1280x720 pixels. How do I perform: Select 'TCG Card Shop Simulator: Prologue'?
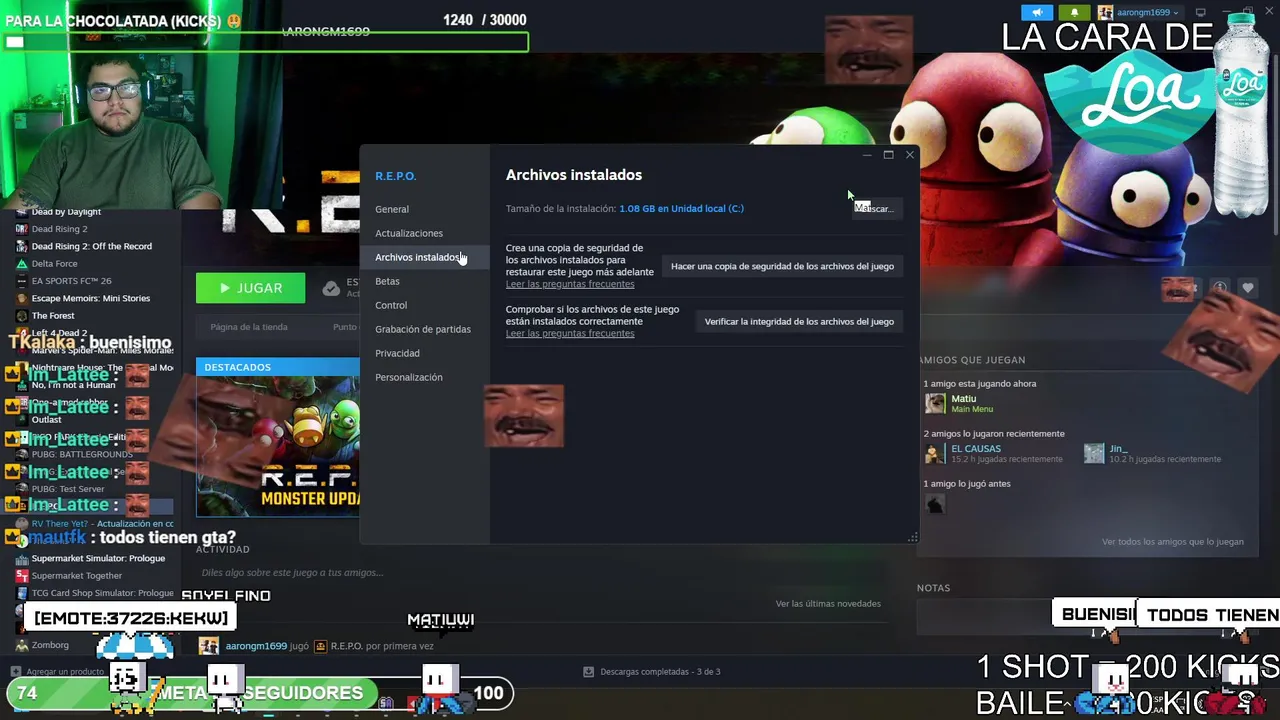point(102,593)
